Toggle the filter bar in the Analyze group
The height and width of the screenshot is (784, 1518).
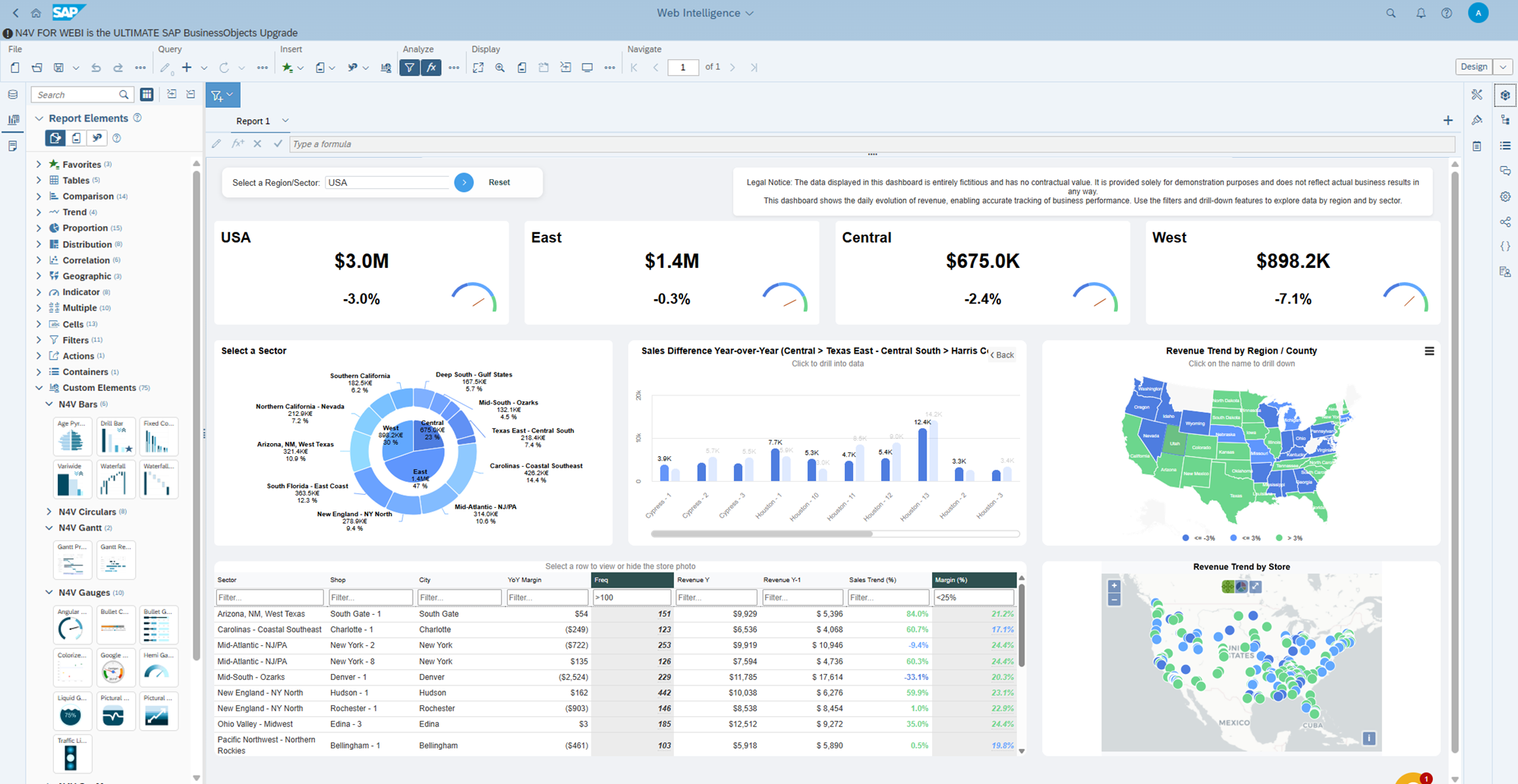coord(410,67)
